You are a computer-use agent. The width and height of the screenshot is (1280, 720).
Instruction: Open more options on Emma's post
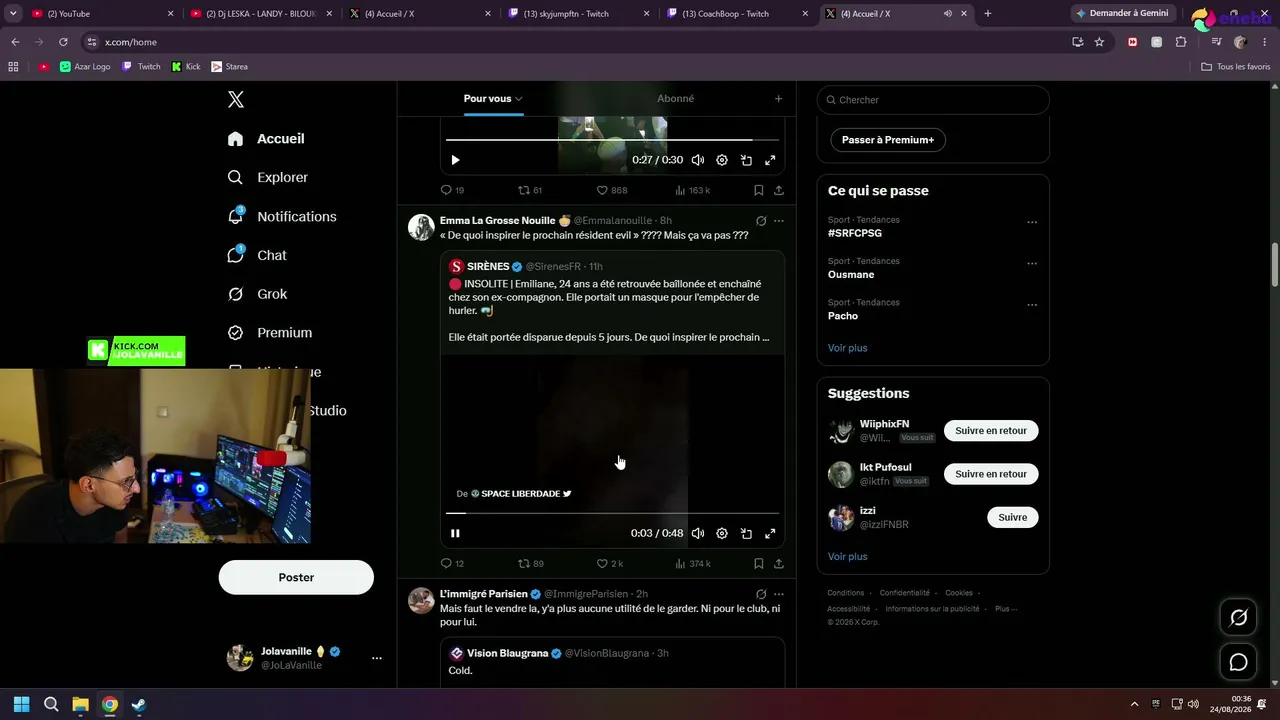(x=779, y=221)
